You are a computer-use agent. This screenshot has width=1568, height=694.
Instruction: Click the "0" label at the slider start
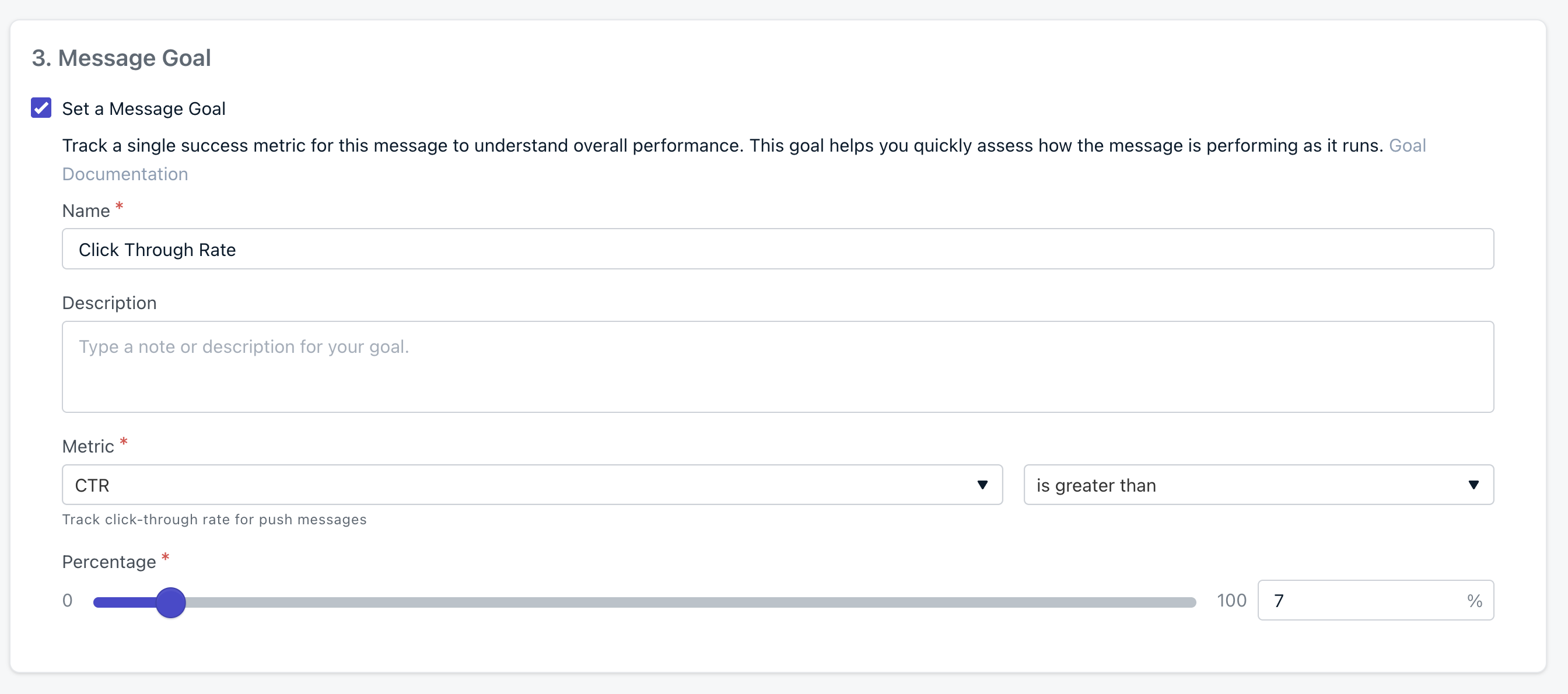(x=67, y=600)
